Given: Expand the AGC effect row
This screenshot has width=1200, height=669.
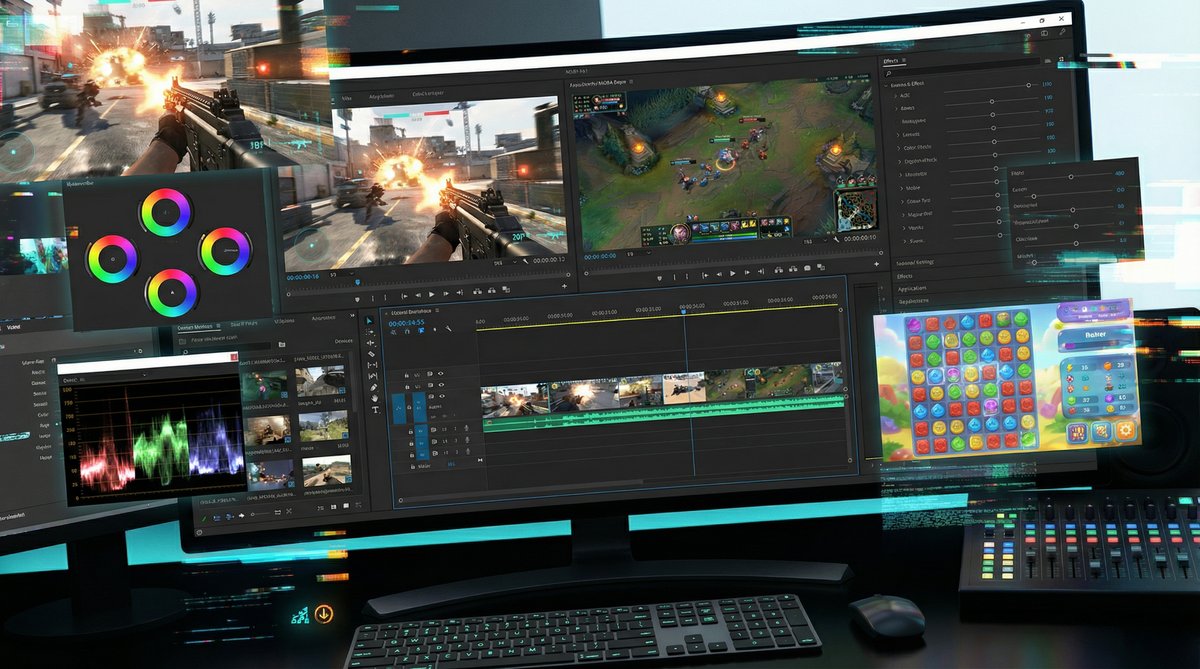Looking at the screenshot, I should [x=896, y=96].
